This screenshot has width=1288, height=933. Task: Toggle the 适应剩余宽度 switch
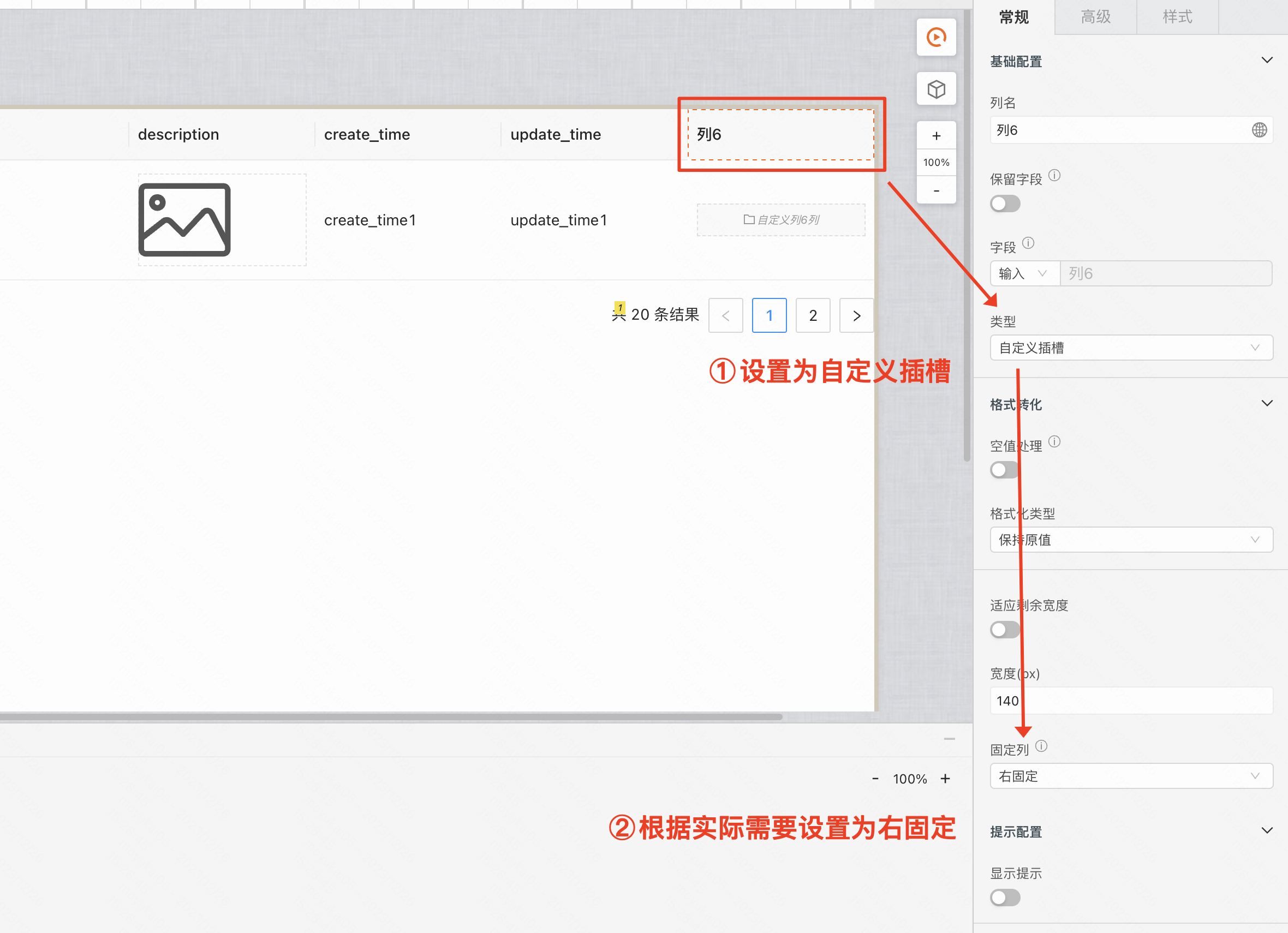(x=1005, y=629)
